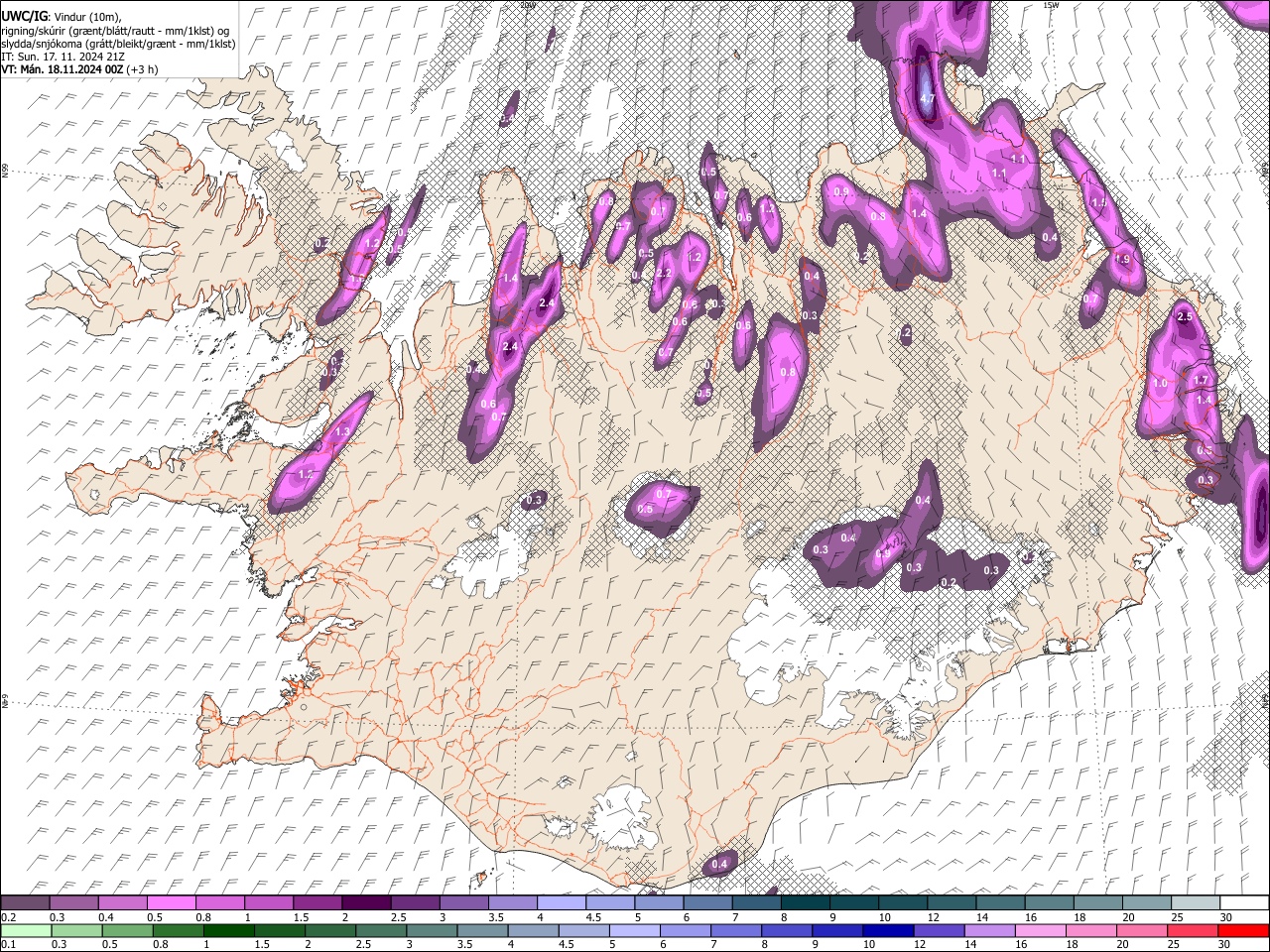Click the white 30 swatch in upper legend row
Image resolution: width=1270 pixels, height=952 pixels.
click(x=1244, y=903)
